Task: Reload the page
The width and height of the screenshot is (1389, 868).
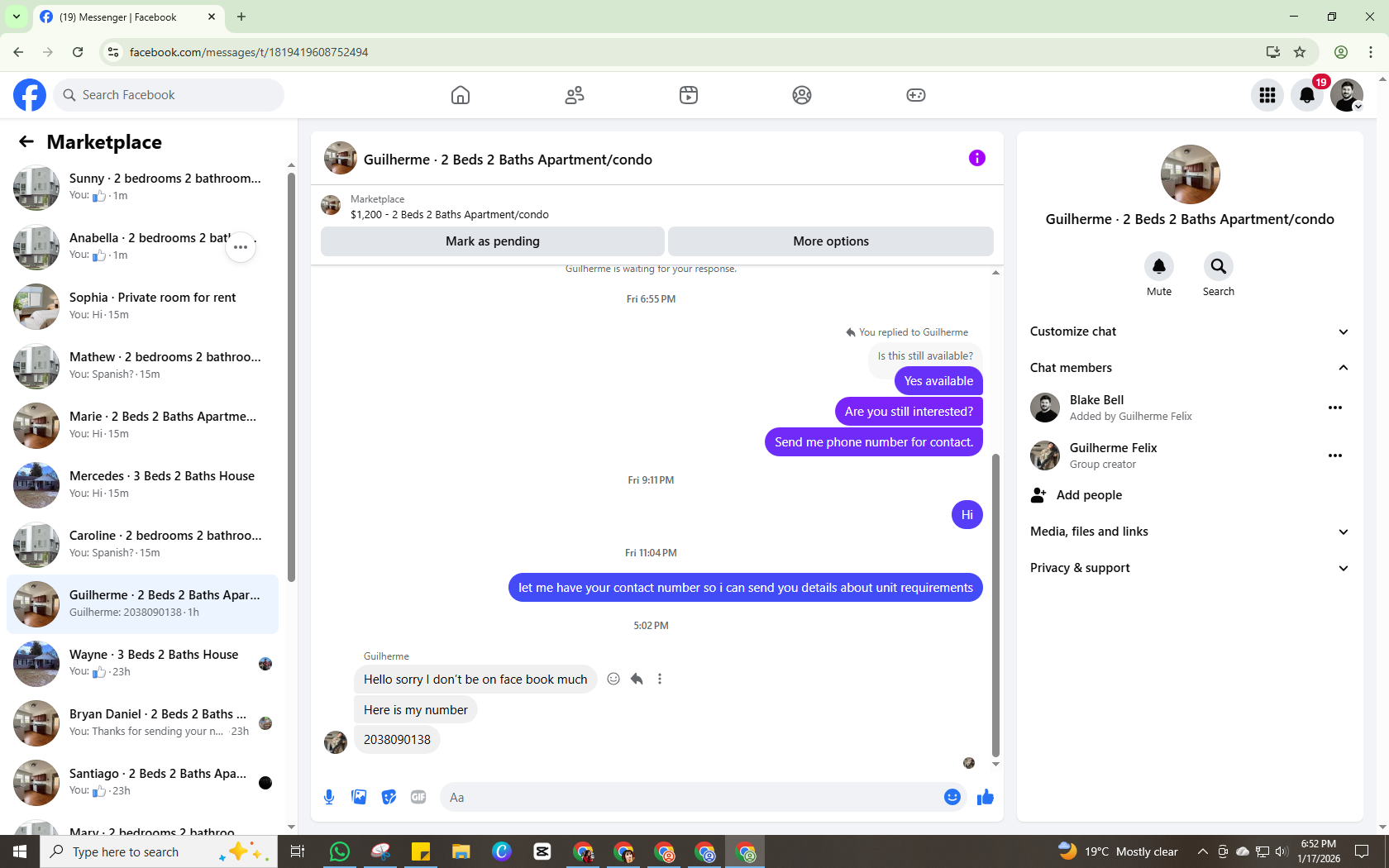Action: 78,52
